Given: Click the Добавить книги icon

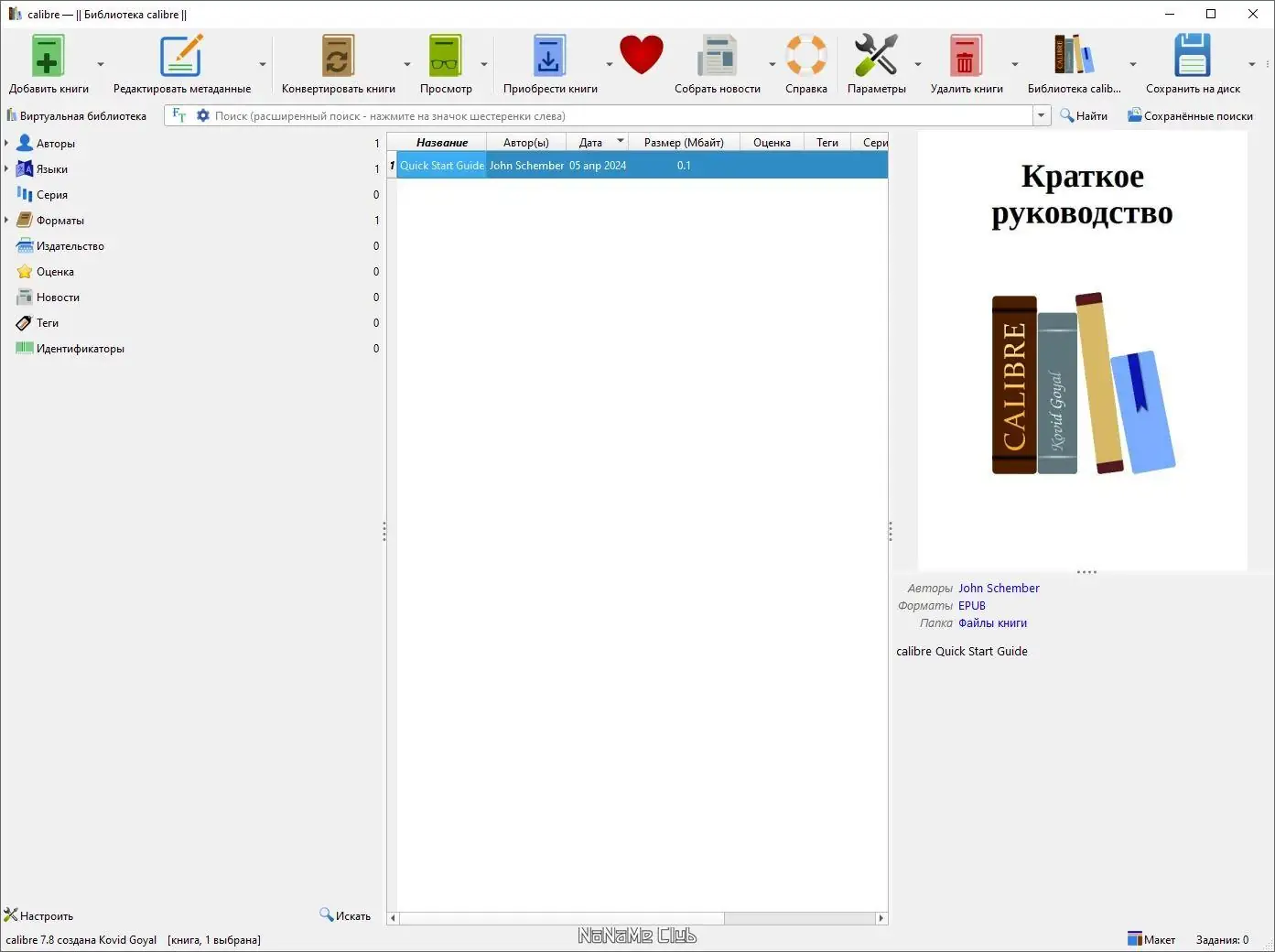Looking at the screenshot, I should [48, 56].
